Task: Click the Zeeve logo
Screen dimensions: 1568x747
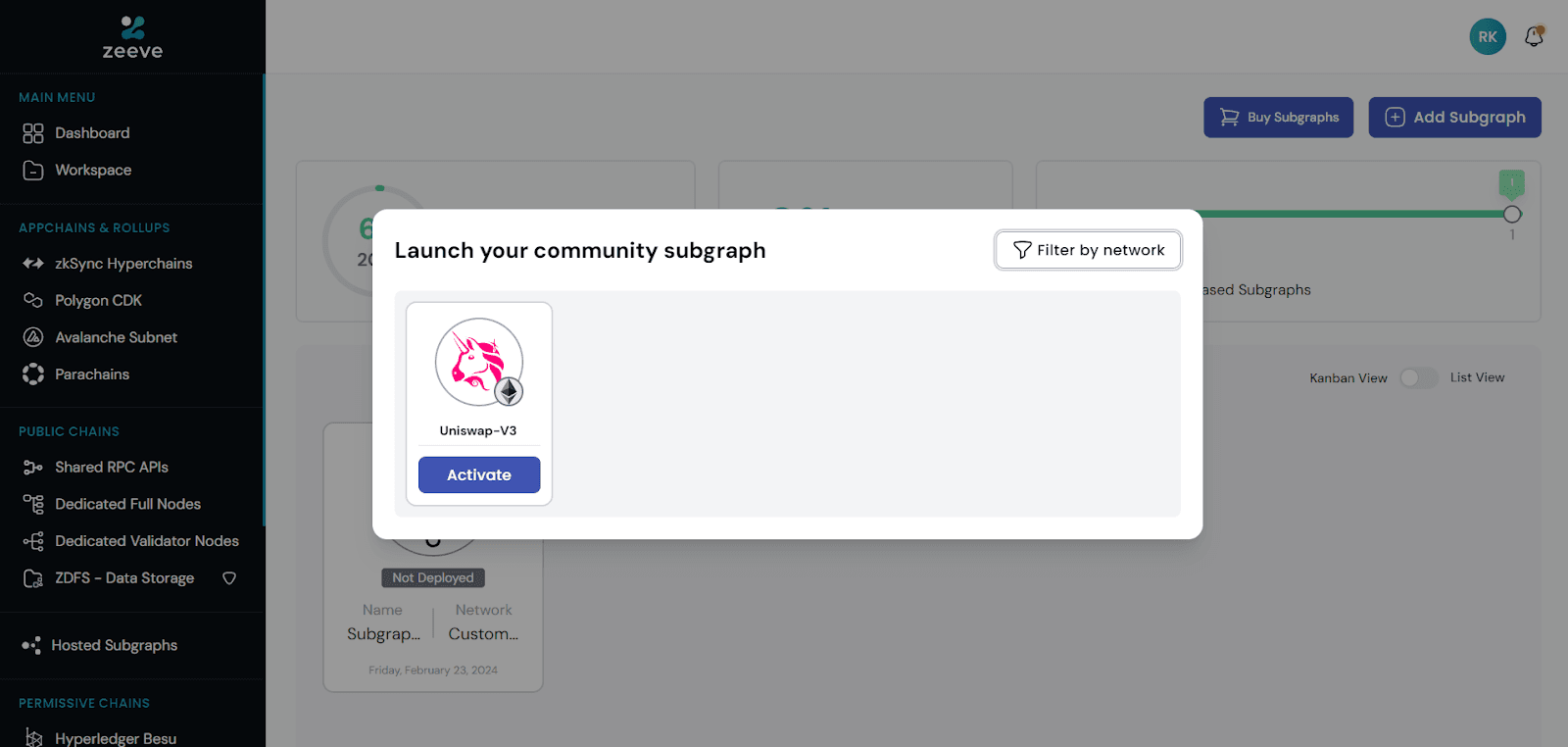Action: point(132,37)
